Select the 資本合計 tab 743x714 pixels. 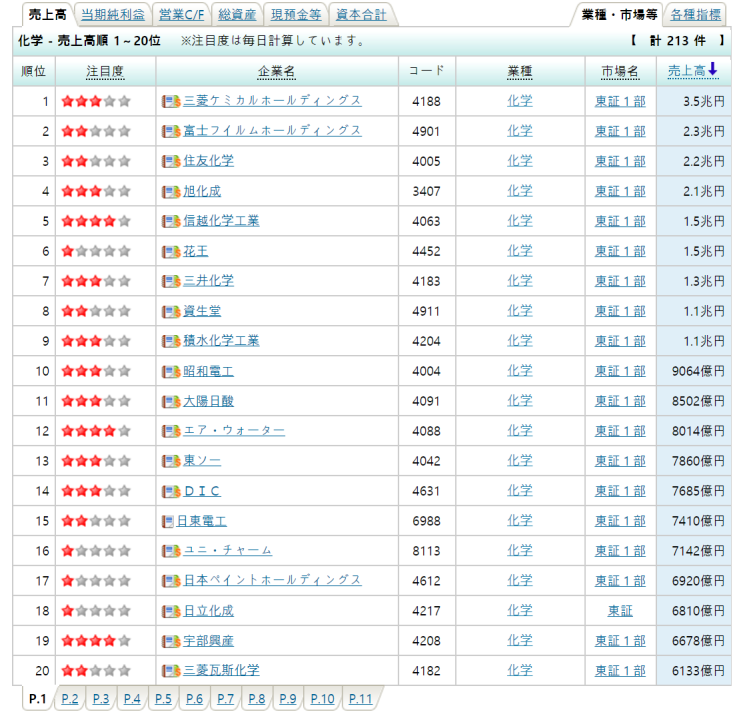[361, 15]
